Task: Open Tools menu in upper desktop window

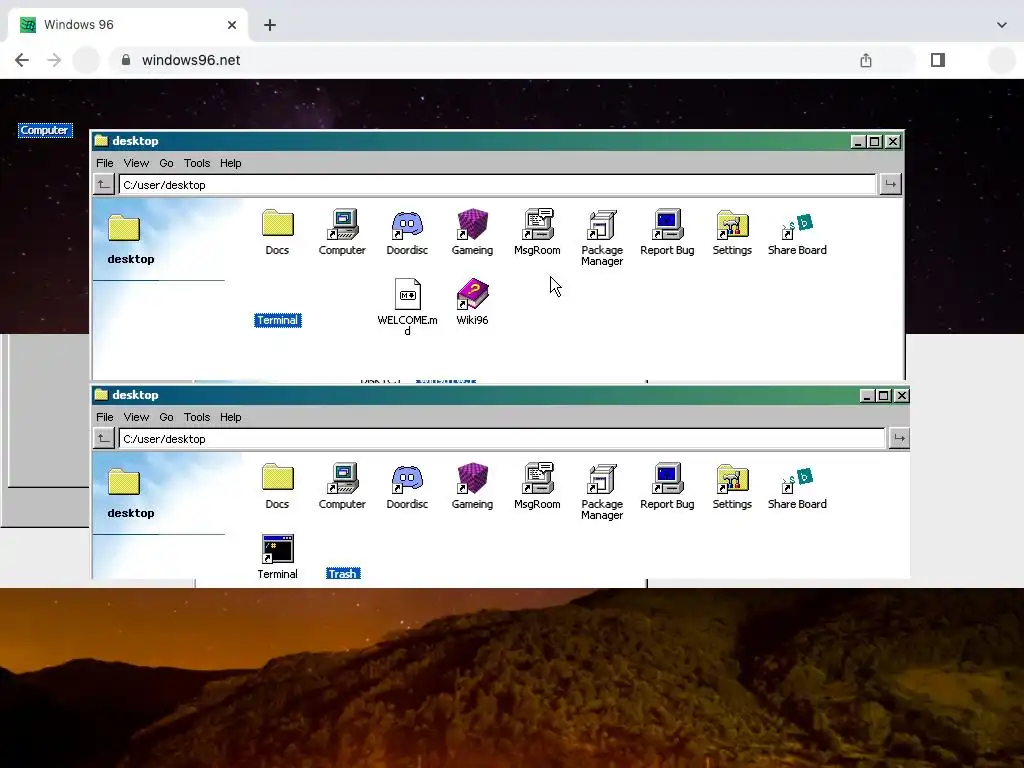Action: tap(197, 163)
